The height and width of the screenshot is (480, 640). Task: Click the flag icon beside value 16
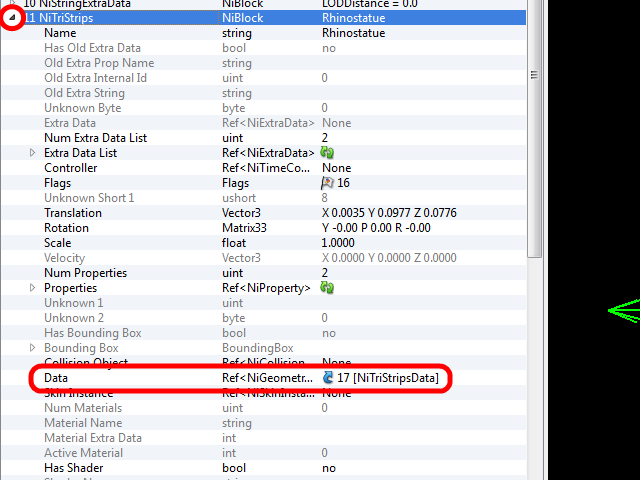pos(327,183)
